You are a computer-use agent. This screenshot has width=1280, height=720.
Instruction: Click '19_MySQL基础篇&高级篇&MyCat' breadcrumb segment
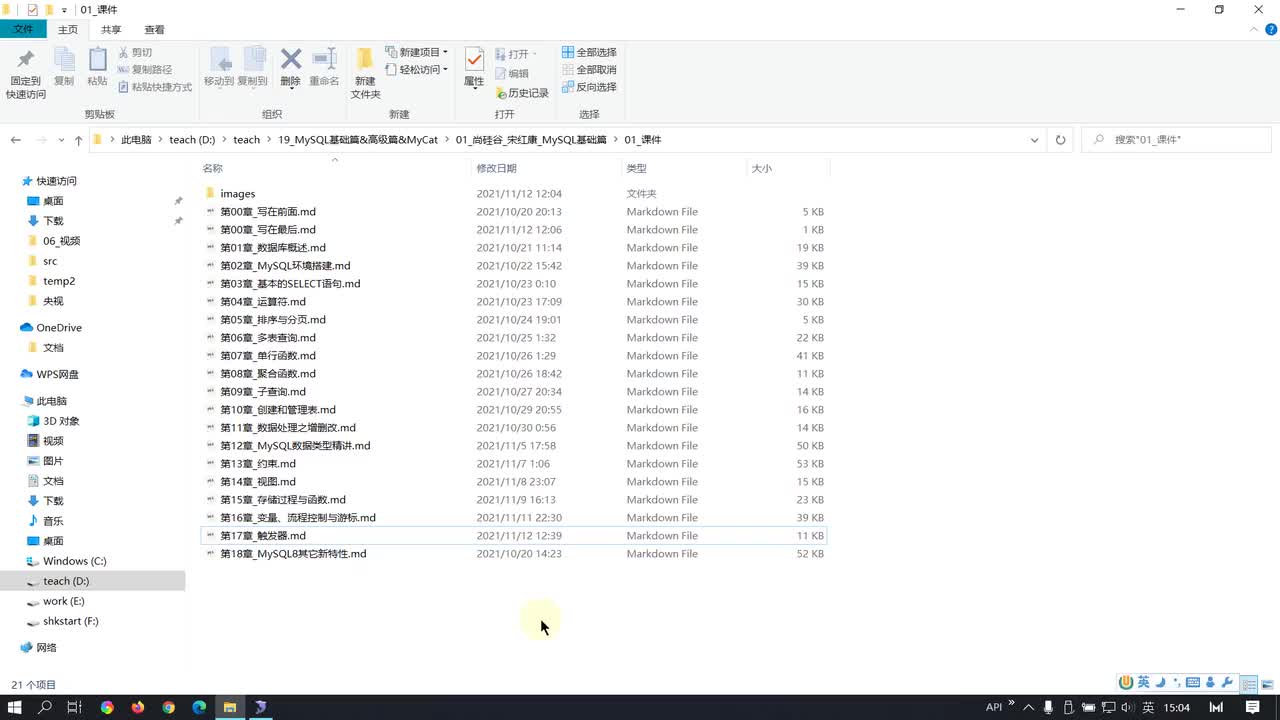[x=358, y=140]
